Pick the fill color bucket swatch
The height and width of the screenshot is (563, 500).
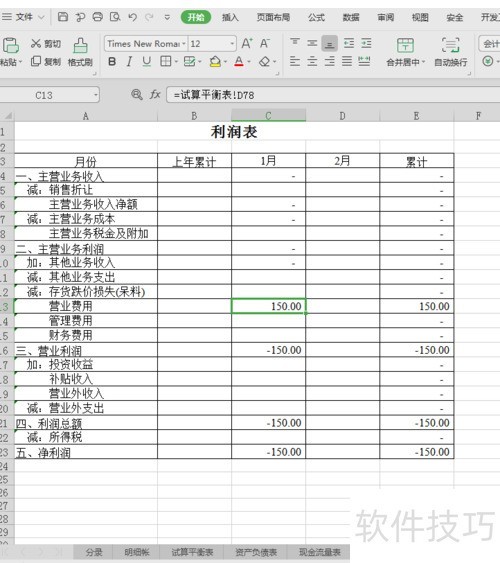[x=215, y=62]
